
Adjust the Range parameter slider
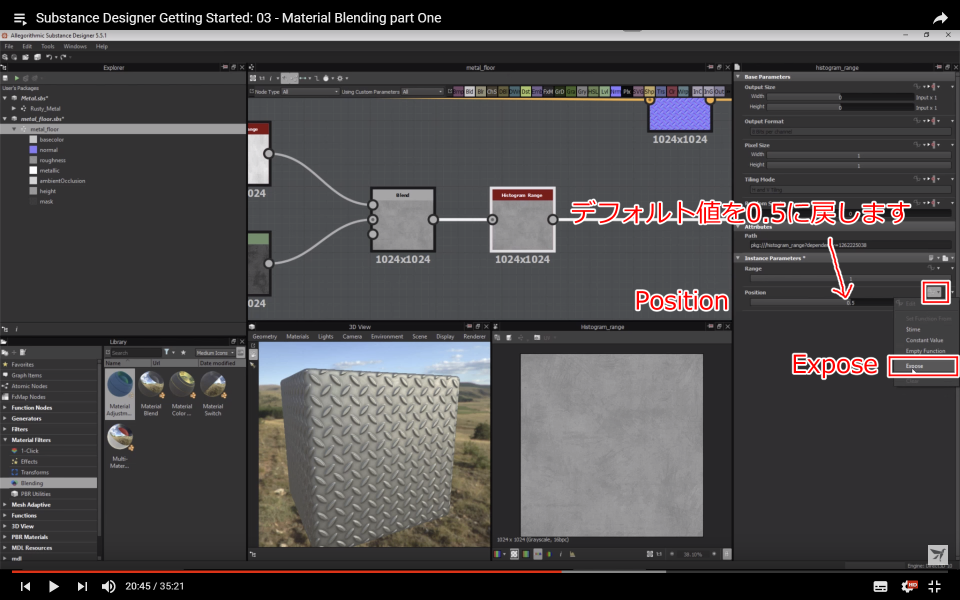point(850,279)
